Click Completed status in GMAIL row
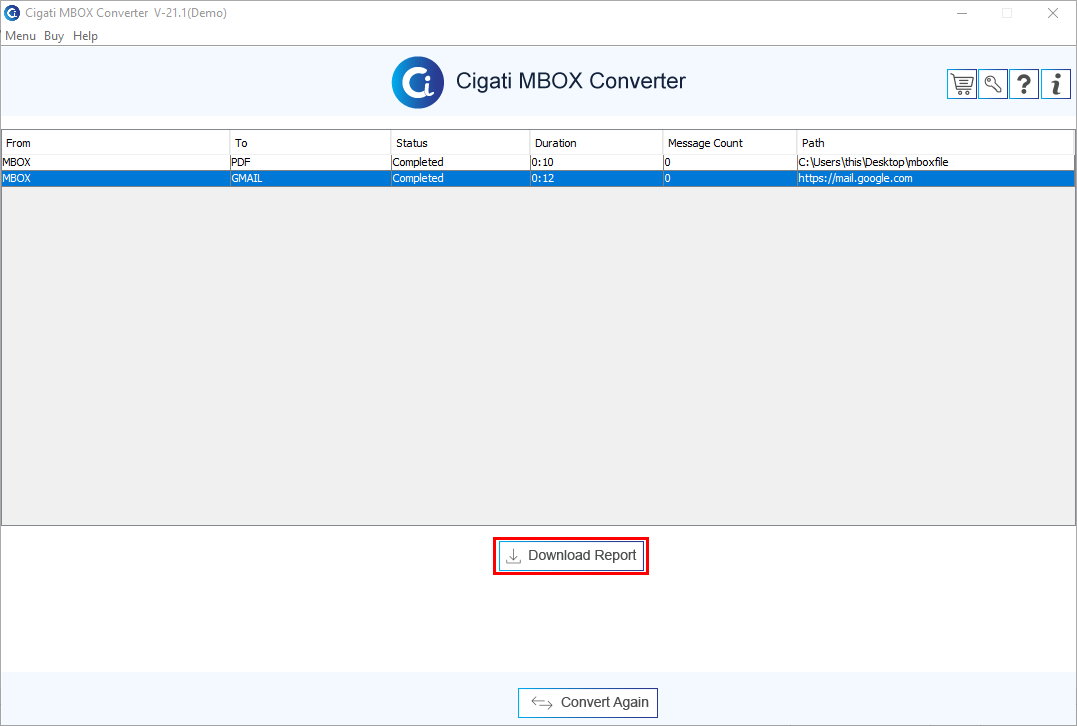This screenshot has width=1077, height=726. click(418, 178)
